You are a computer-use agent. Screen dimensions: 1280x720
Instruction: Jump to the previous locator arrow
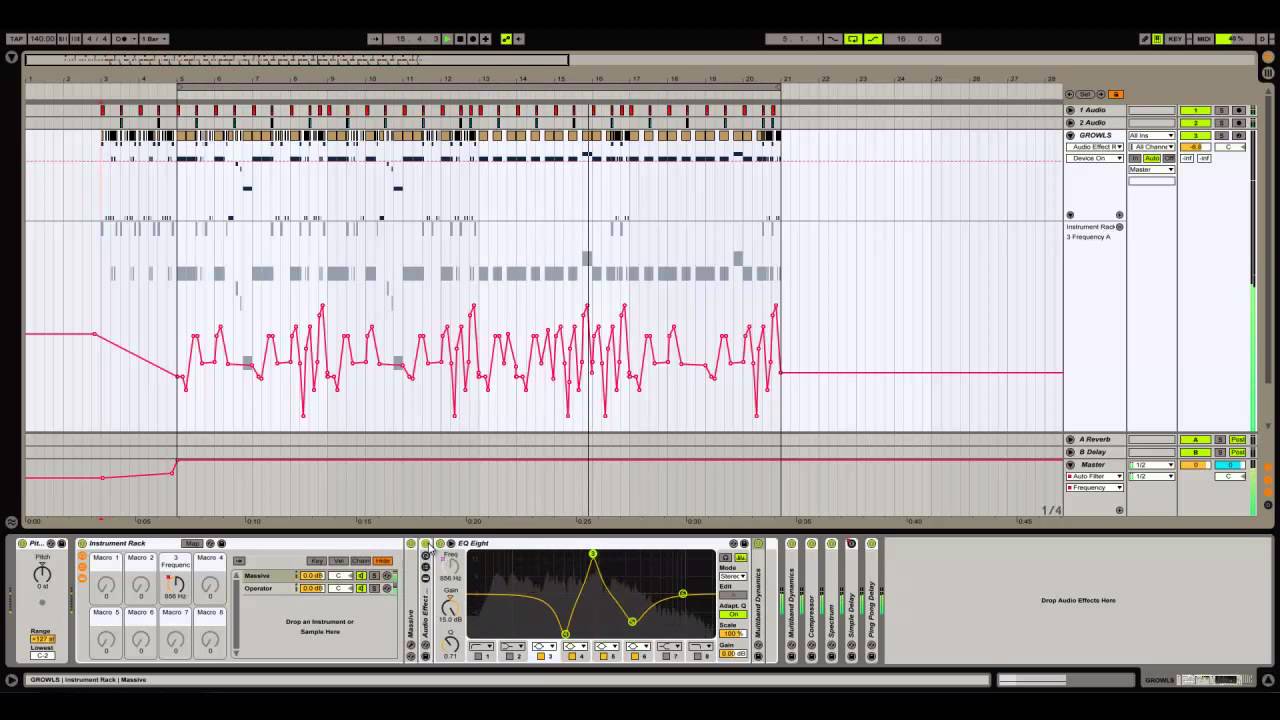(x=1071, y=94)
